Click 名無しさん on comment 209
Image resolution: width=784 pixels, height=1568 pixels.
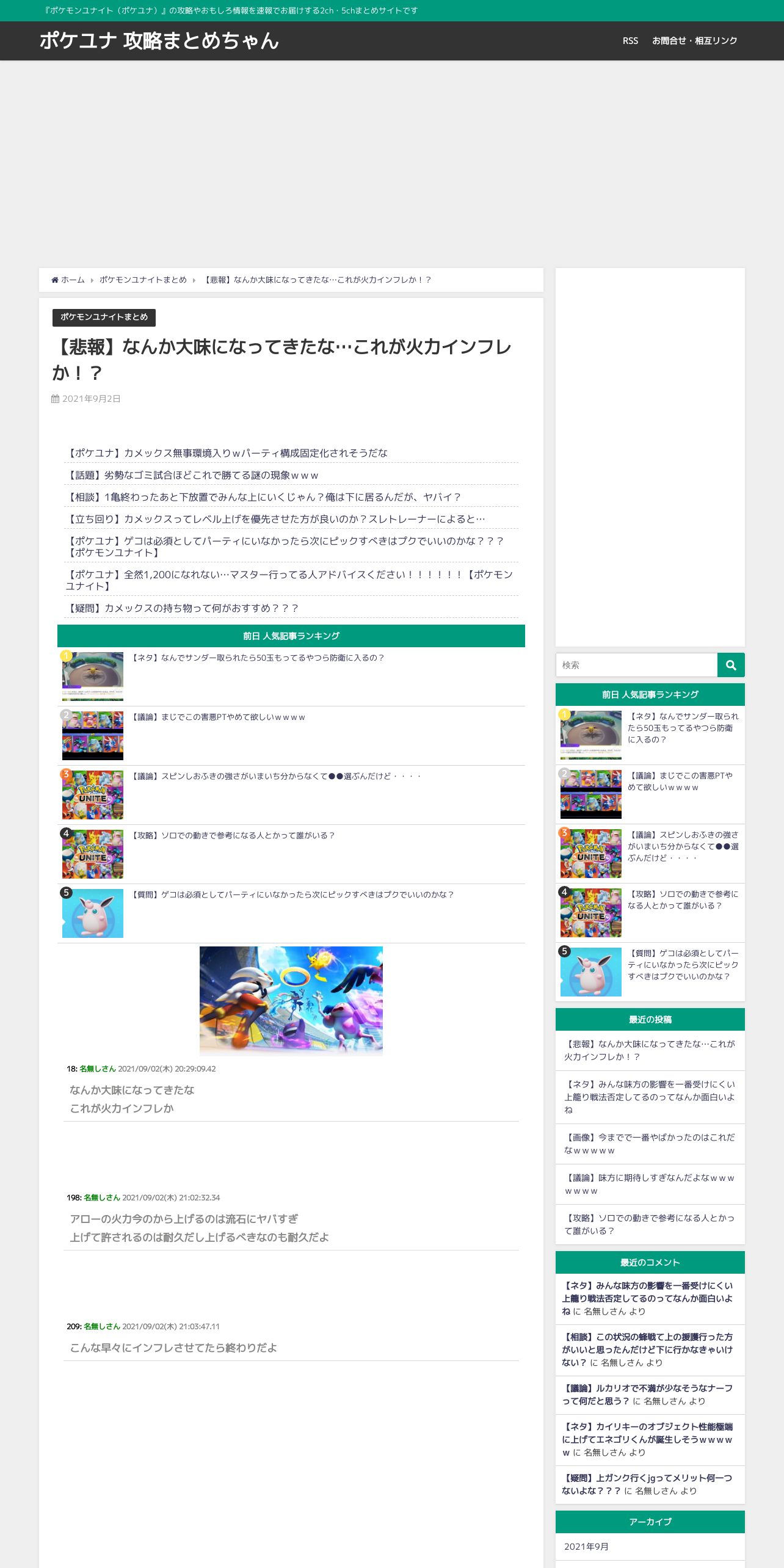coord(102,1326)
